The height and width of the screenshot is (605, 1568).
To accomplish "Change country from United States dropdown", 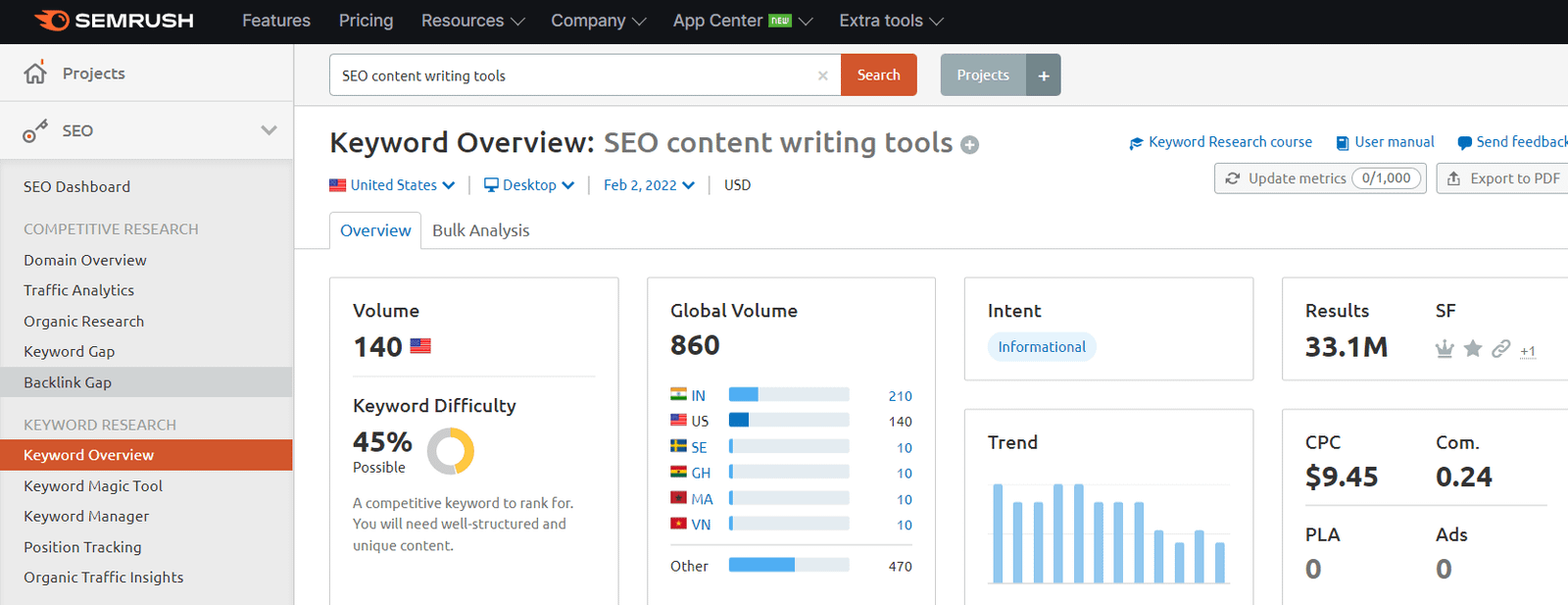I will pos(392,184).
